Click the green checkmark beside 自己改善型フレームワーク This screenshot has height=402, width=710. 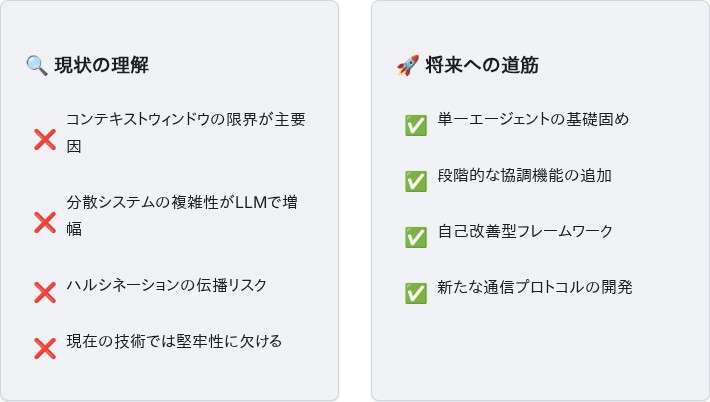(416, 238)
